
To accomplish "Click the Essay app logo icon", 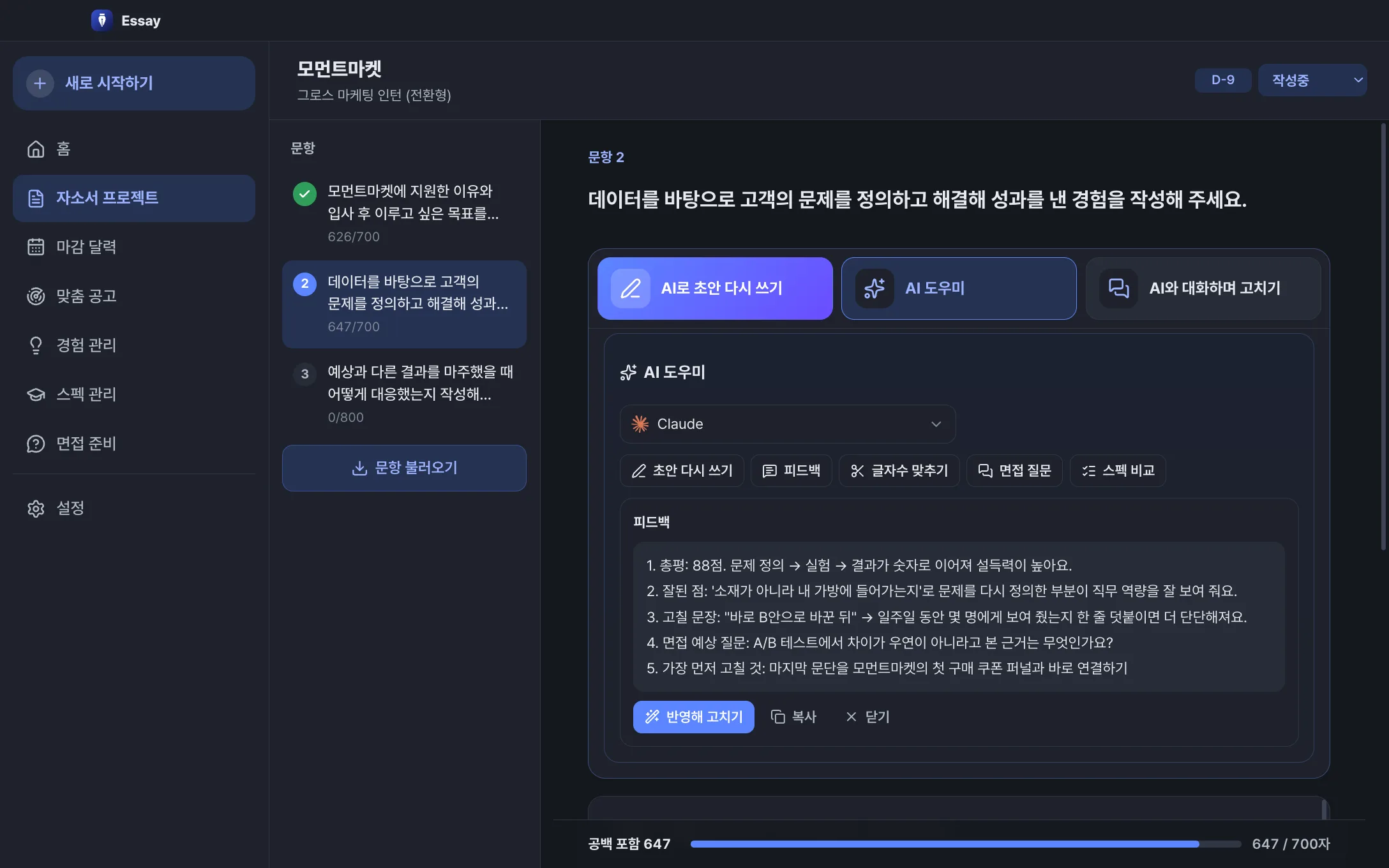I will 101,20.
